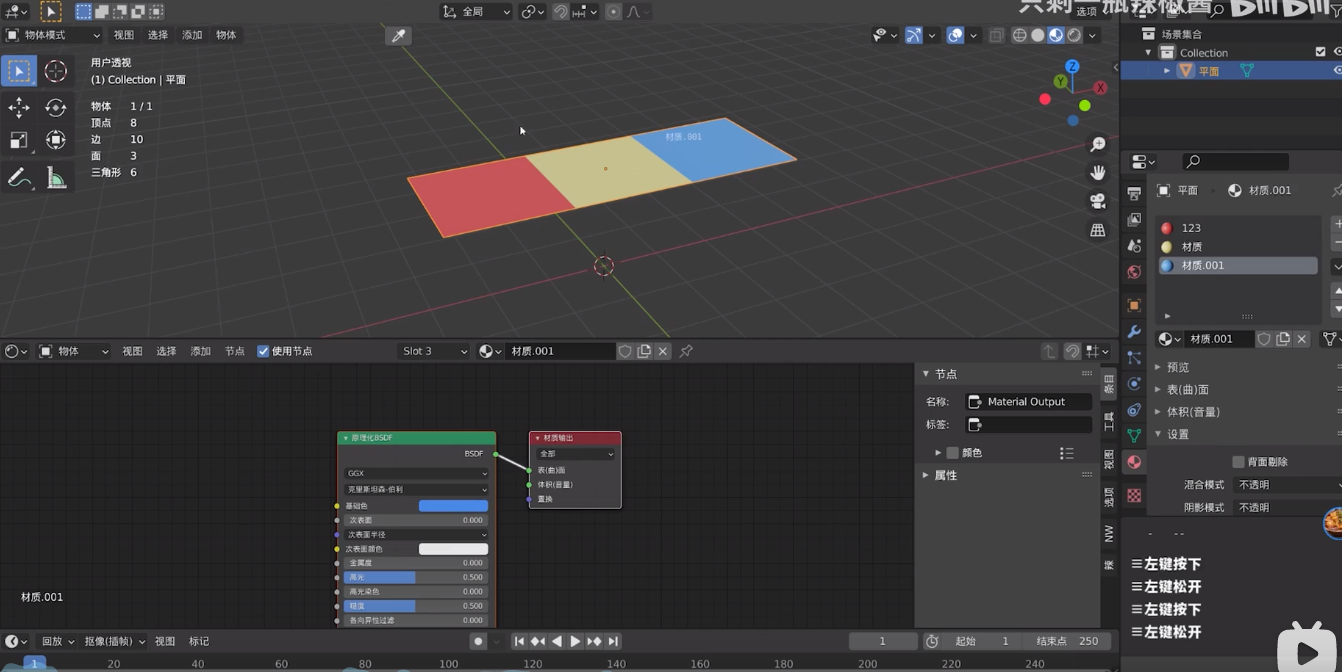Select the Measure tool
The width and height of the screenshot is (1342, 672).
56,178
